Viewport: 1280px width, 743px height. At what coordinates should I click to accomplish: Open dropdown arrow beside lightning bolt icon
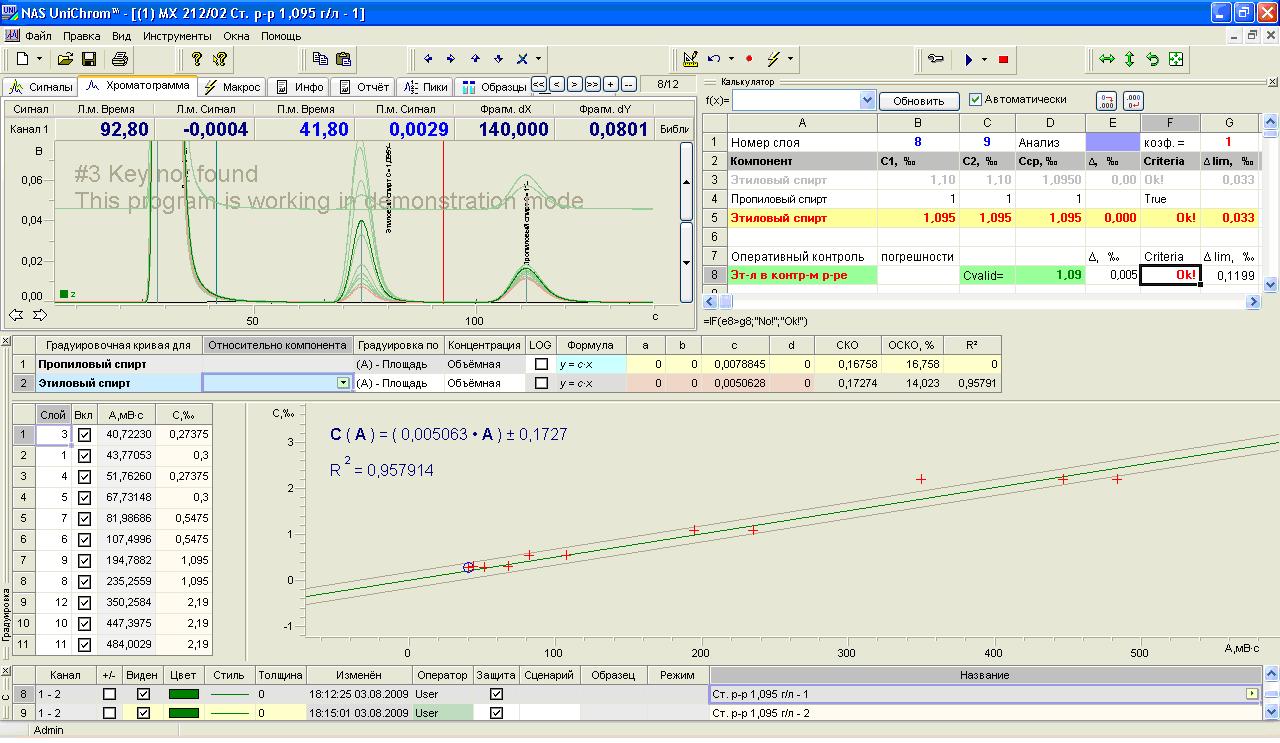click(791, 59)
